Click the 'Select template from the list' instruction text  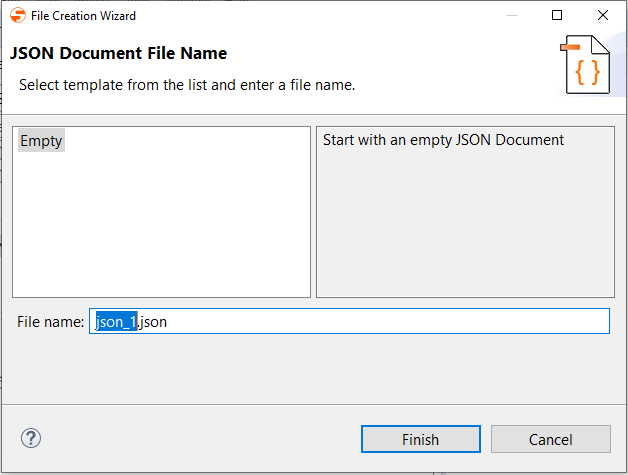coord(187,85)
